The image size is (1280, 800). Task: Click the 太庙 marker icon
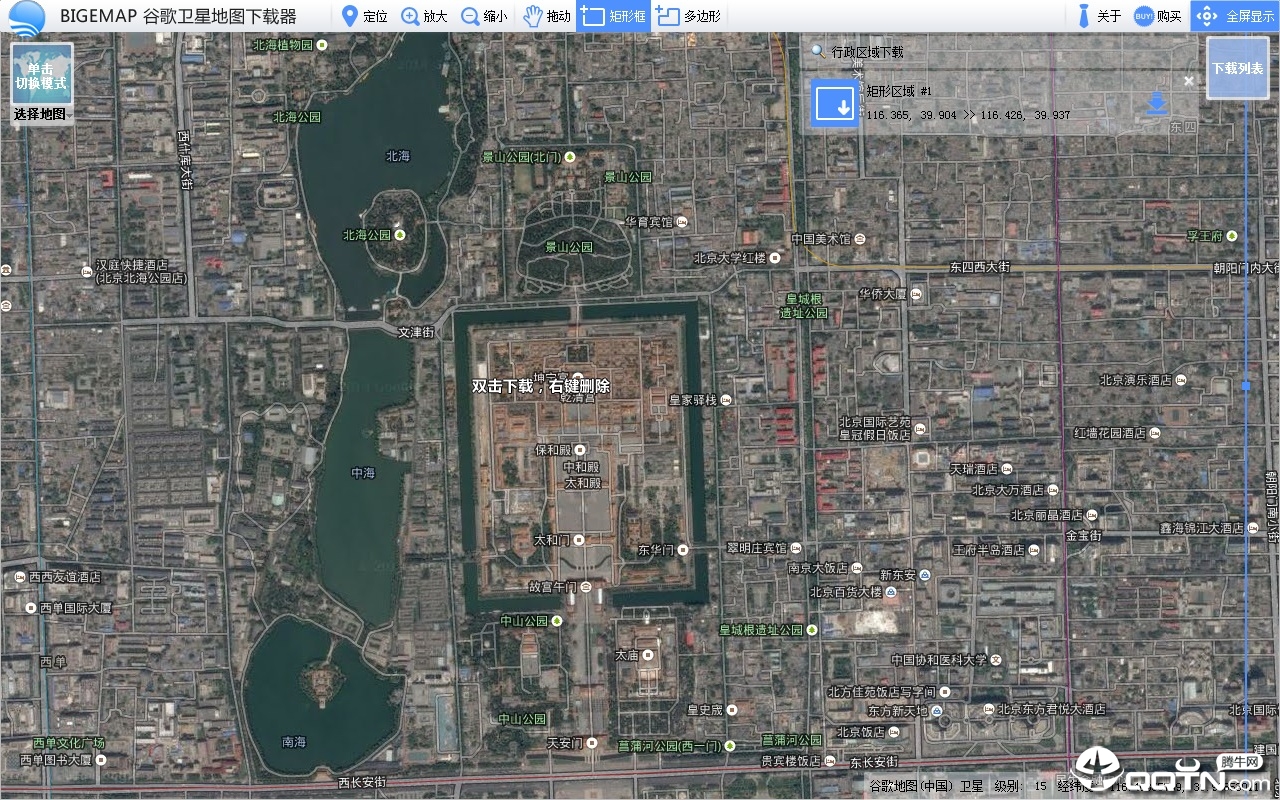pos(648,655)
